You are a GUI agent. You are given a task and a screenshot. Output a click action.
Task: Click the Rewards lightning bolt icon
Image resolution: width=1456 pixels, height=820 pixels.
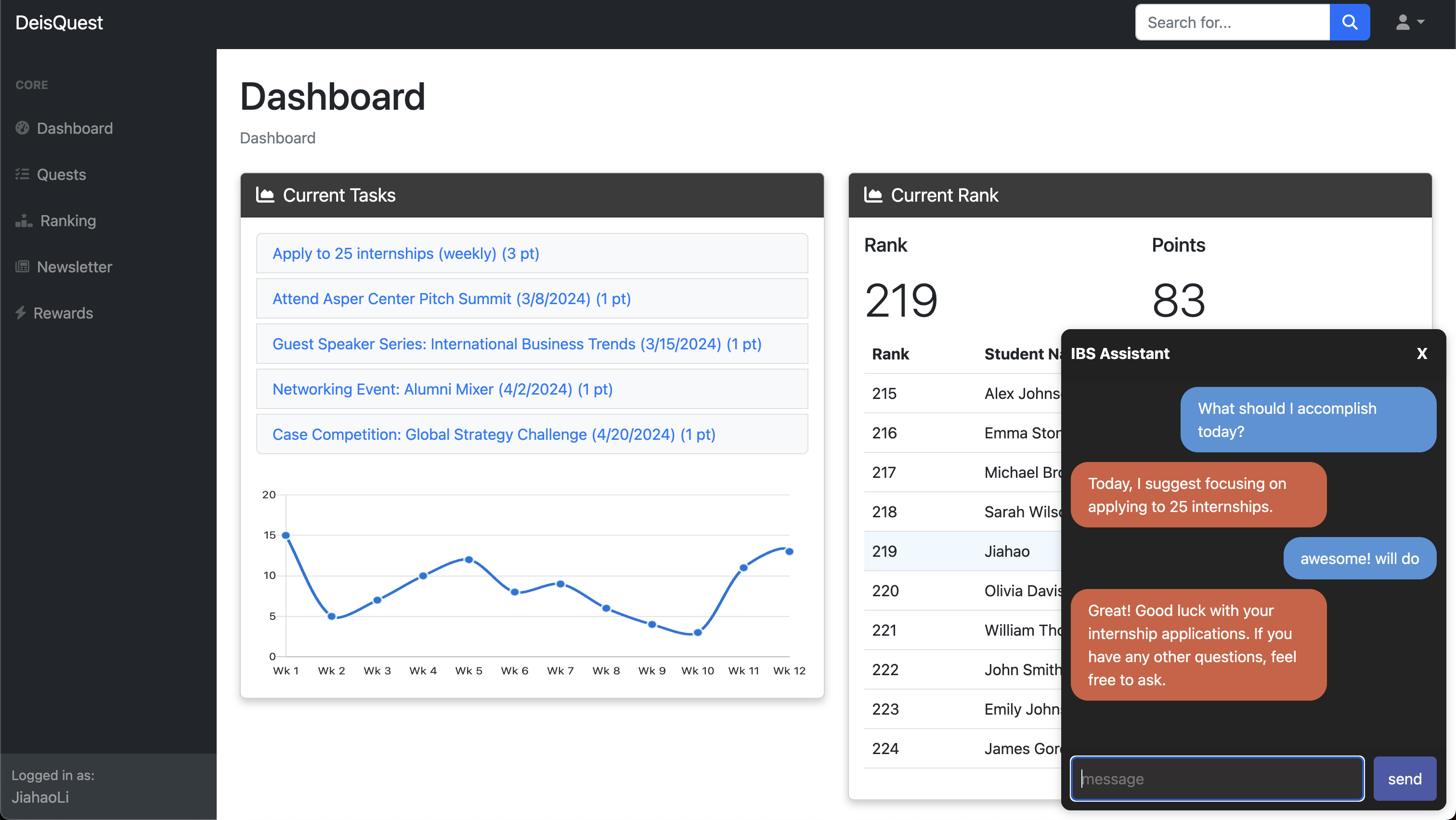[x=20, y=313]
